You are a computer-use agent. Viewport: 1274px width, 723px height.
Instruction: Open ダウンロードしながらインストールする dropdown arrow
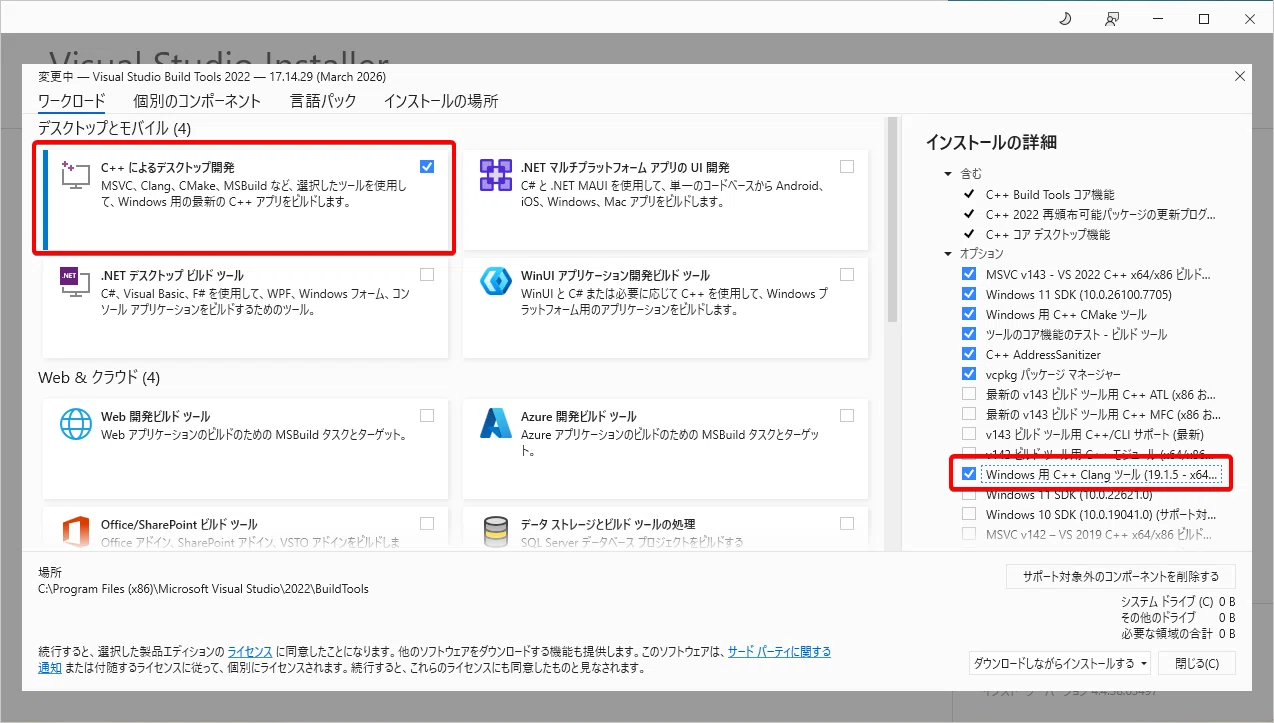click(1144, 664)
